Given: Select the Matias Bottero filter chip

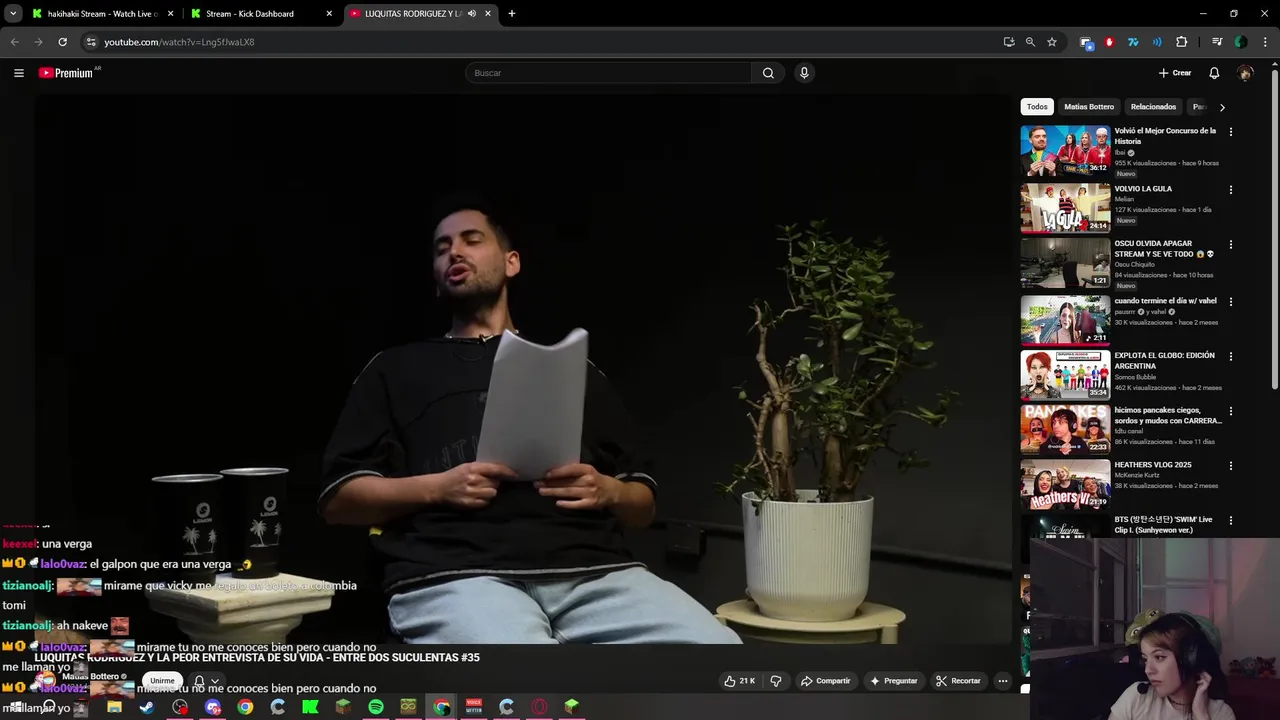Looking at the screenshot, I should pos(1089,107).
